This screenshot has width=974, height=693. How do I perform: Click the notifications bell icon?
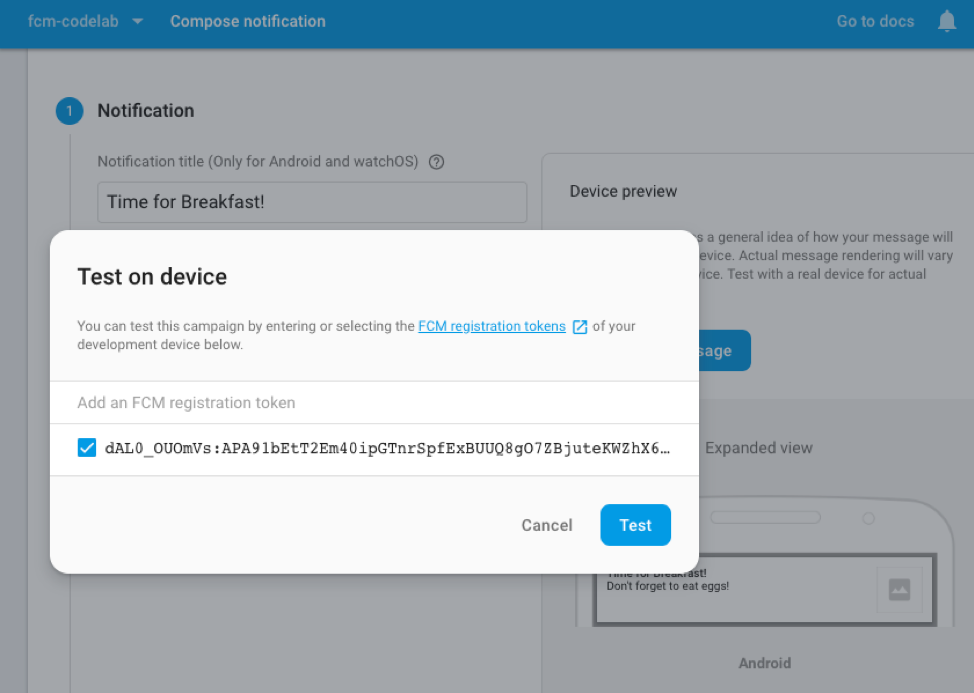(947, 21)
